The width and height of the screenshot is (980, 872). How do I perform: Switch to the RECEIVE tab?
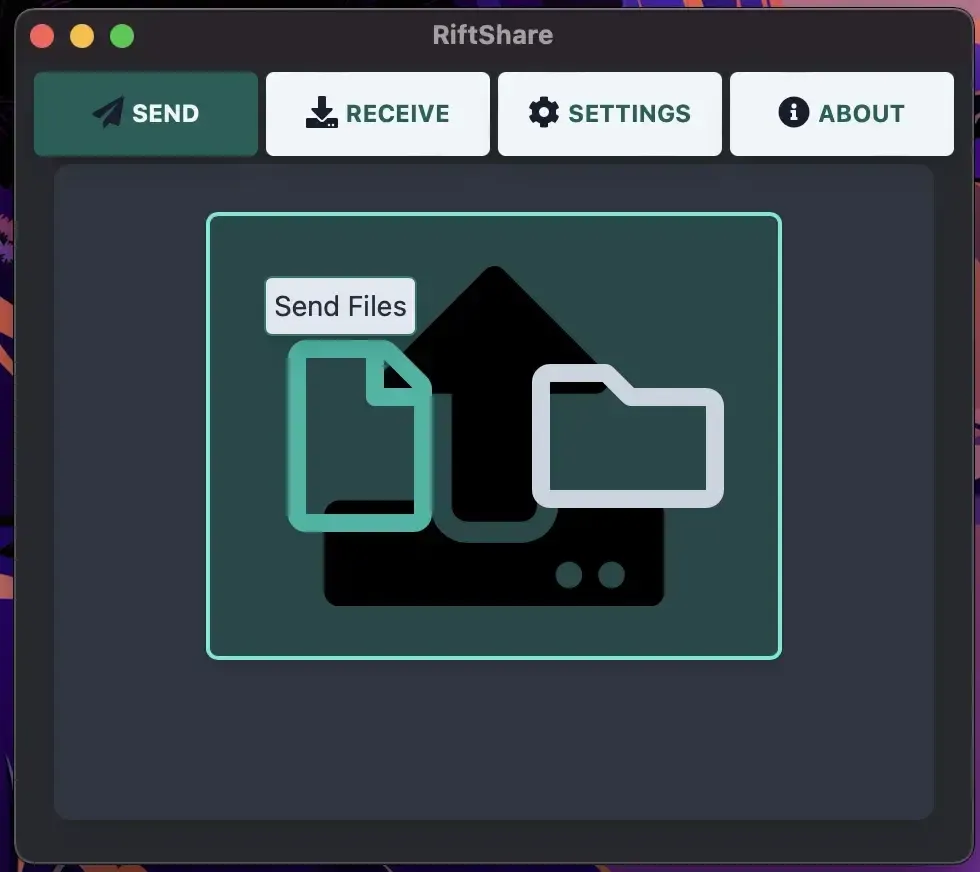[377, 113]
